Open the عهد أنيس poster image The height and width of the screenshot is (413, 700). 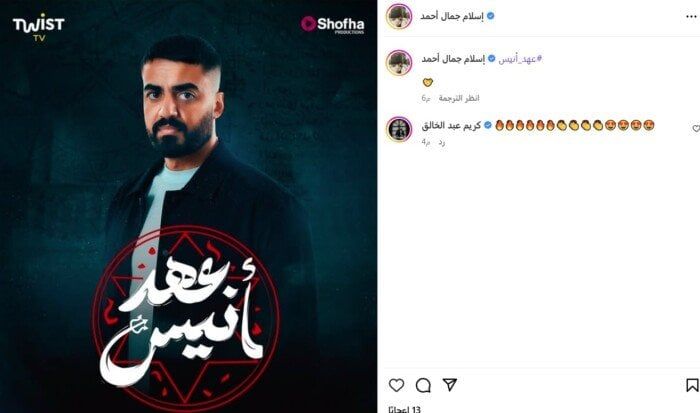coord(188,206)
